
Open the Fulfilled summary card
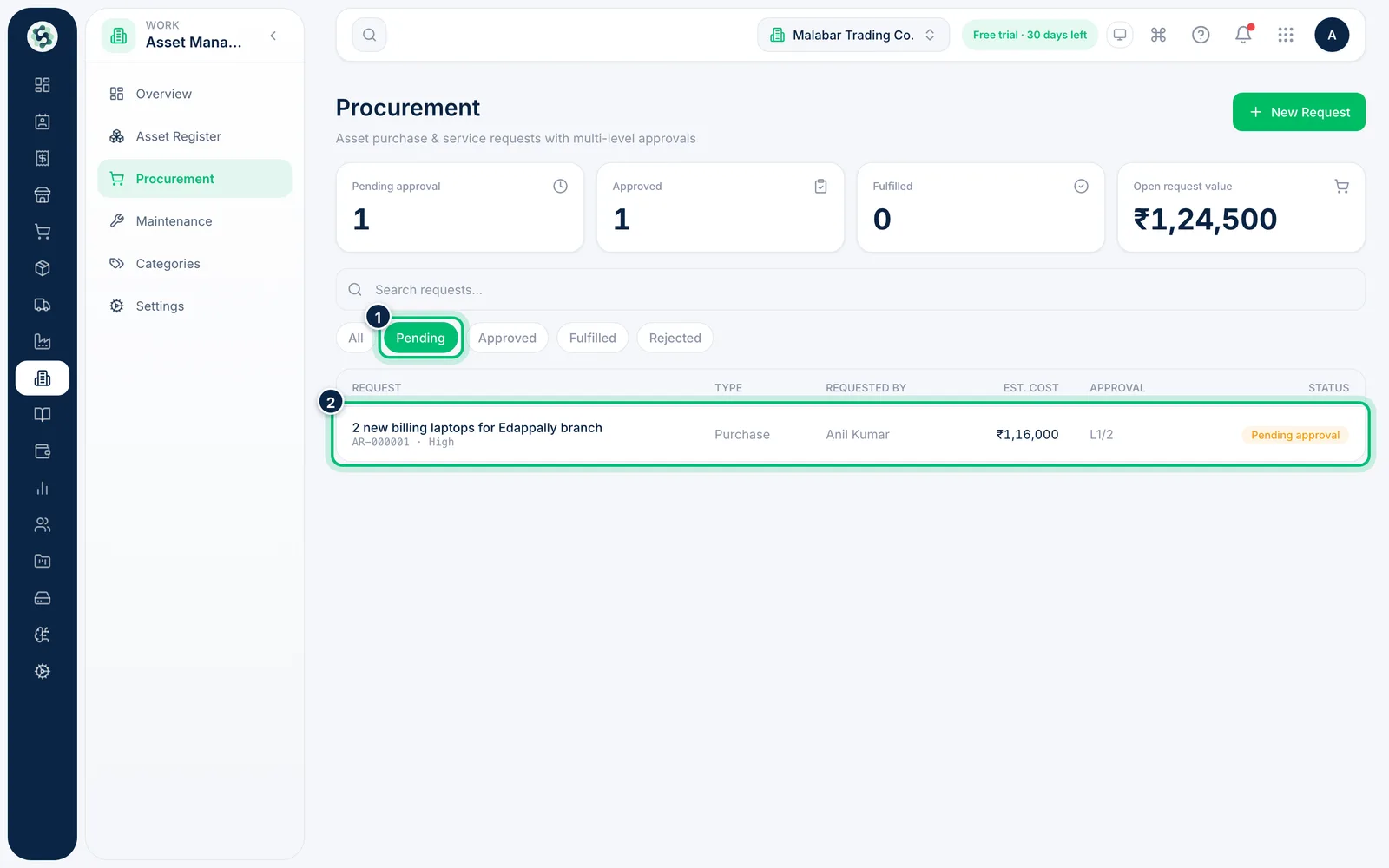[980, 207]
